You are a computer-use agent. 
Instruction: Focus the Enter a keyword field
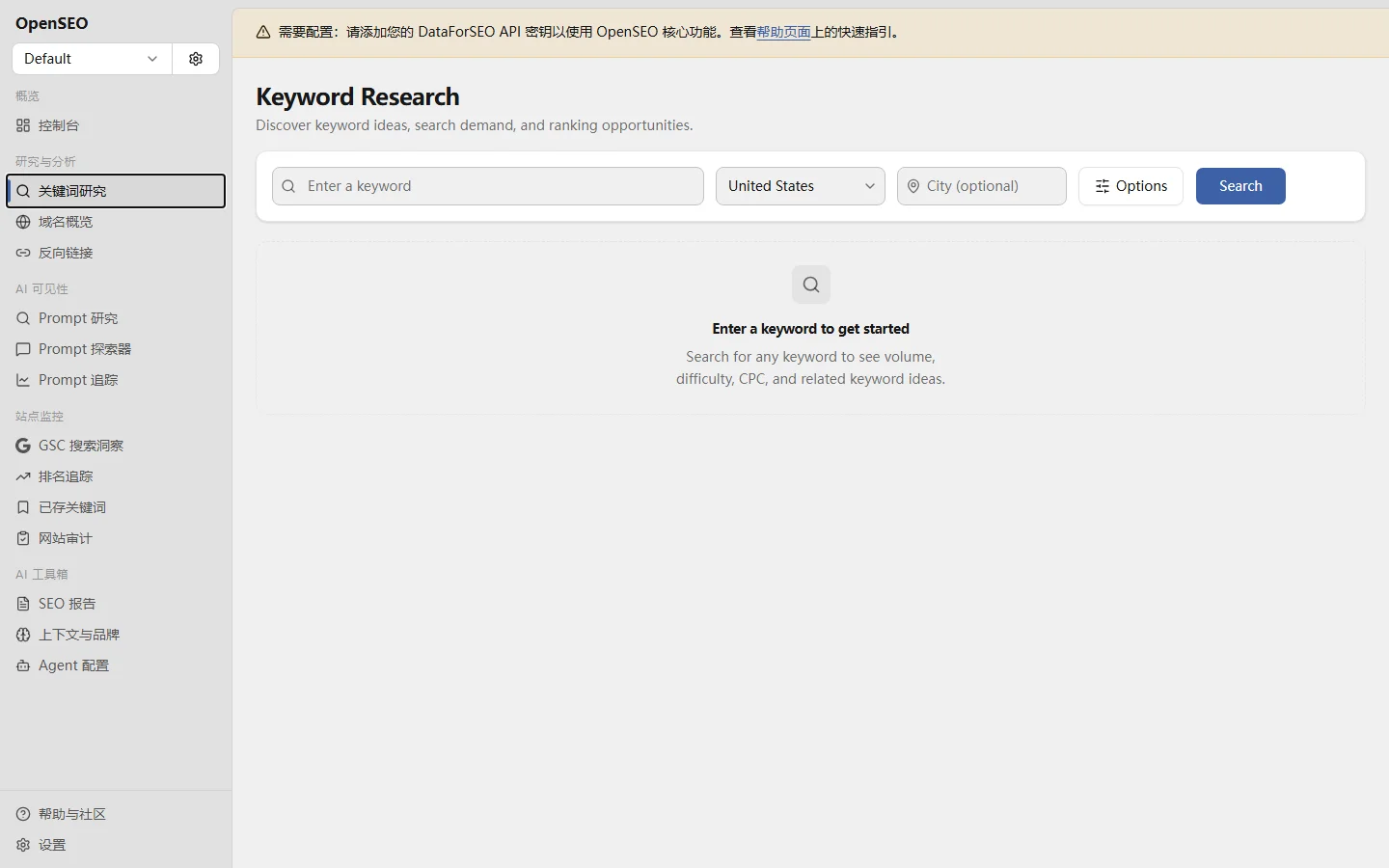[488, 186]
